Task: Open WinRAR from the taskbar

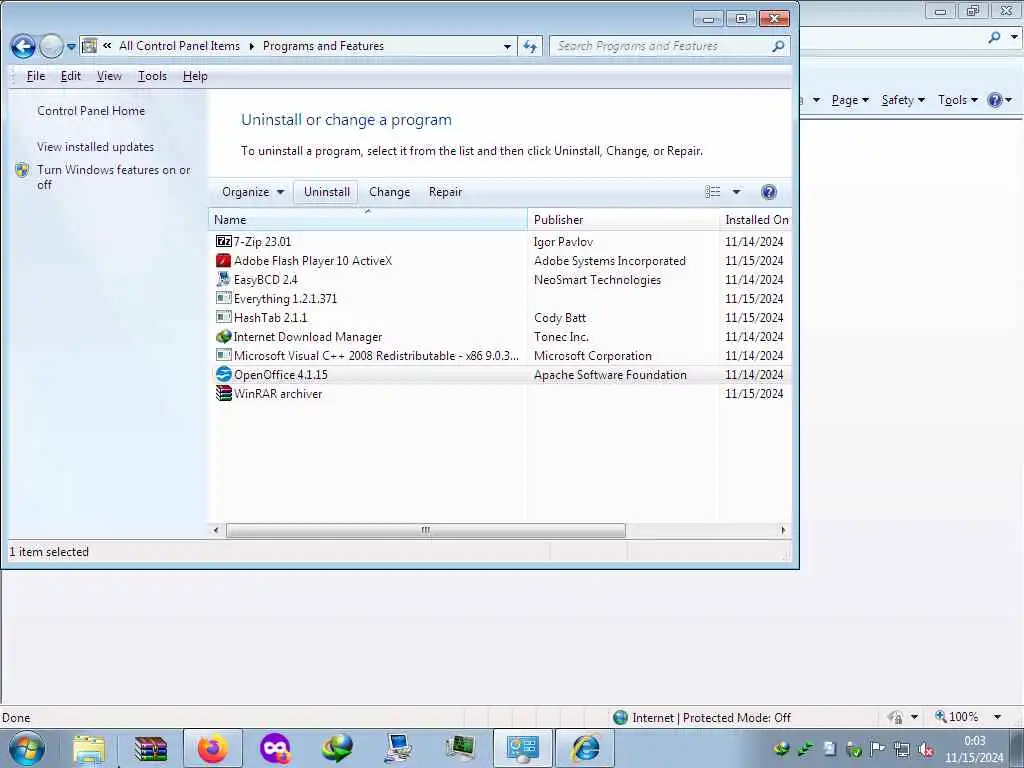Action: [150, 748]
